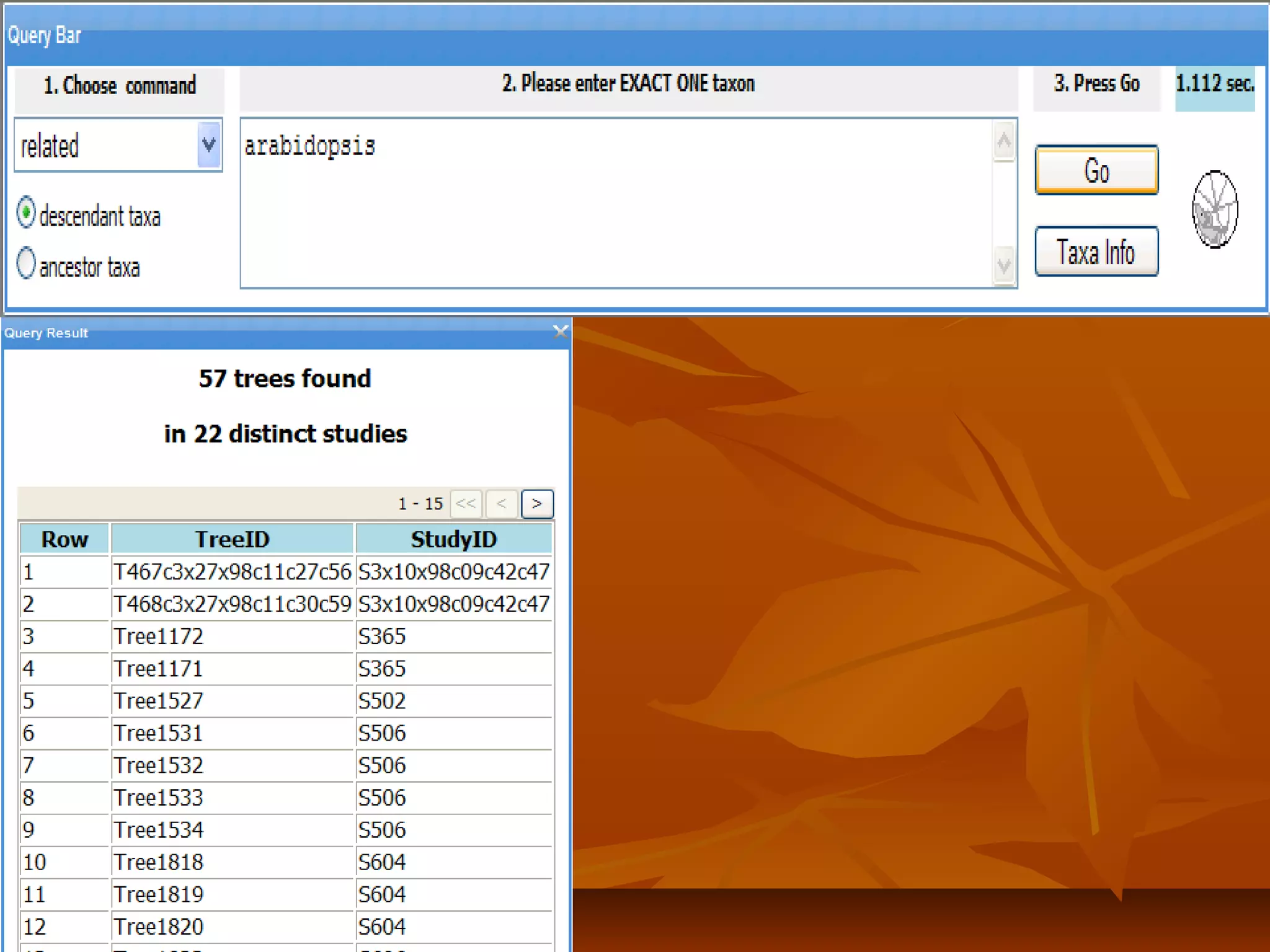Close the Query Result panel
The width and height of the screenshot is (1270, 952).
(x=560, y=332)
